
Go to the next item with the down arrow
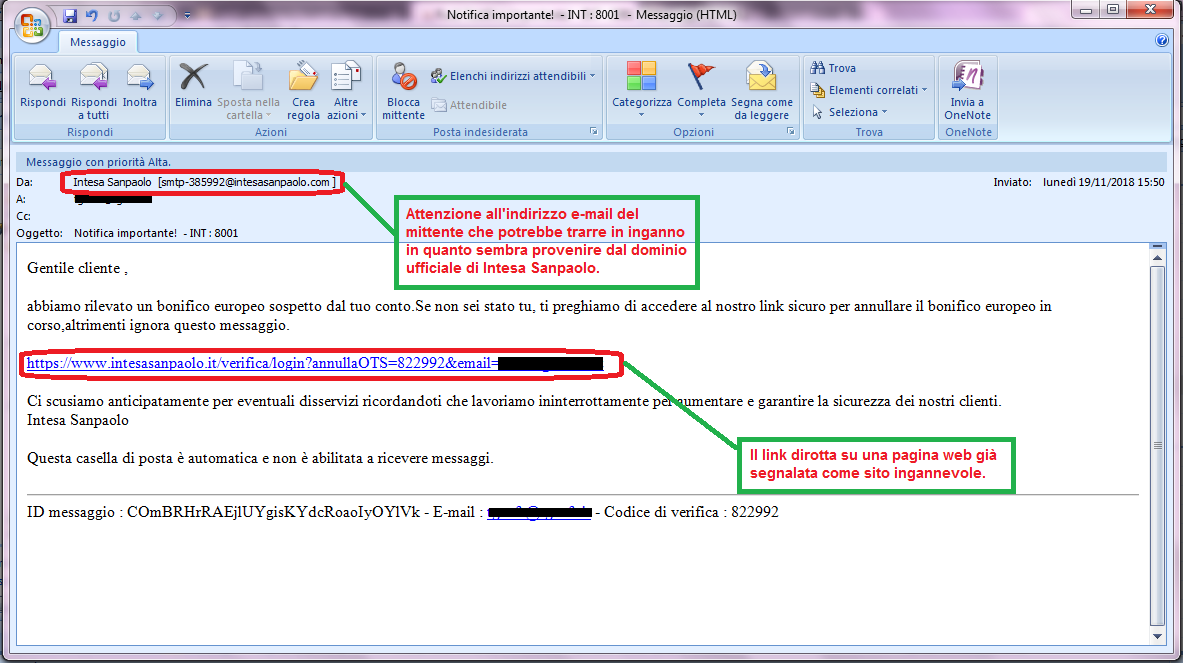[158, 15]
